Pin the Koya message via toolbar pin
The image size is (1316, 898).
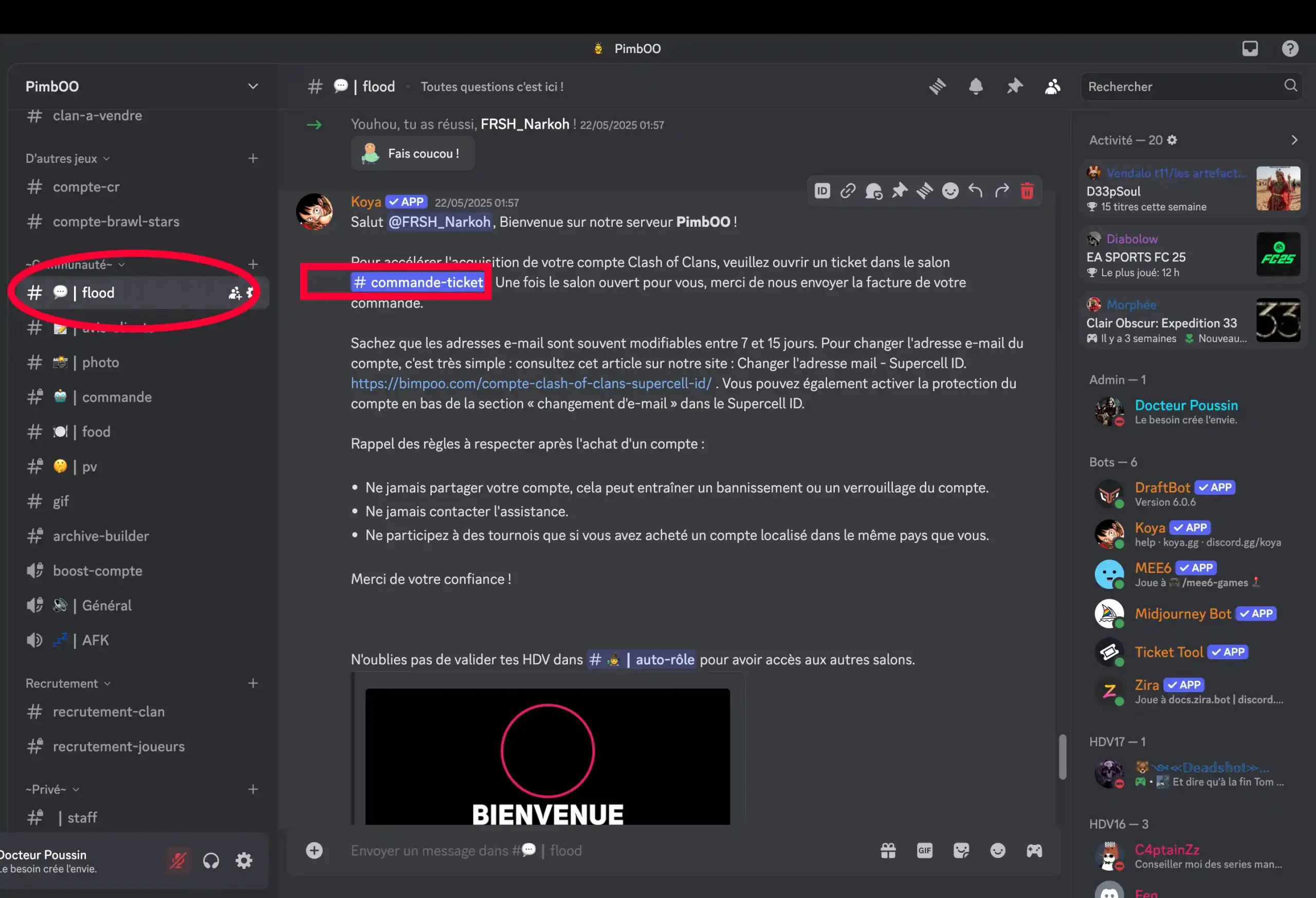(899, 191)
